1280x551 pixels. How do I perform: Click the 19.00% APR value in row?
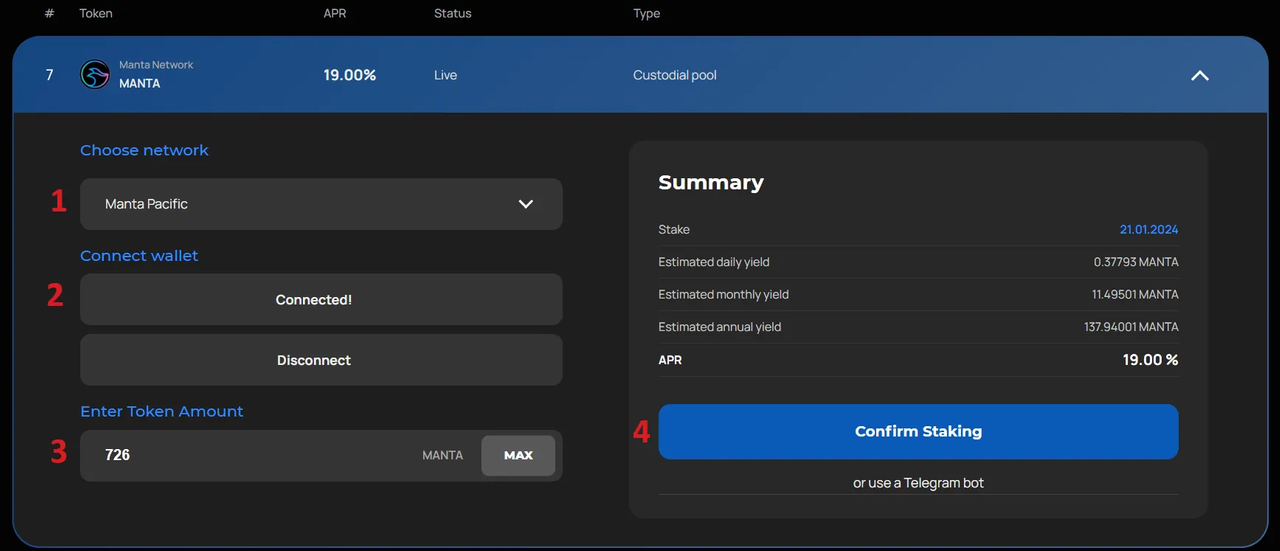pyautogui.click(x=350, y=75)
